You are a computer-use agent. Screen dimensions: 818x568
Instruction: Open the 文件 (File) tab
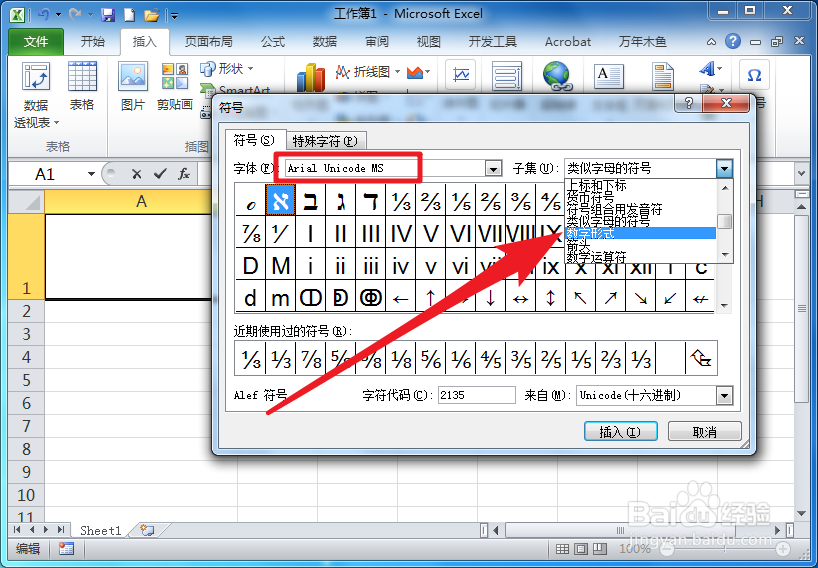click(35, 42)
